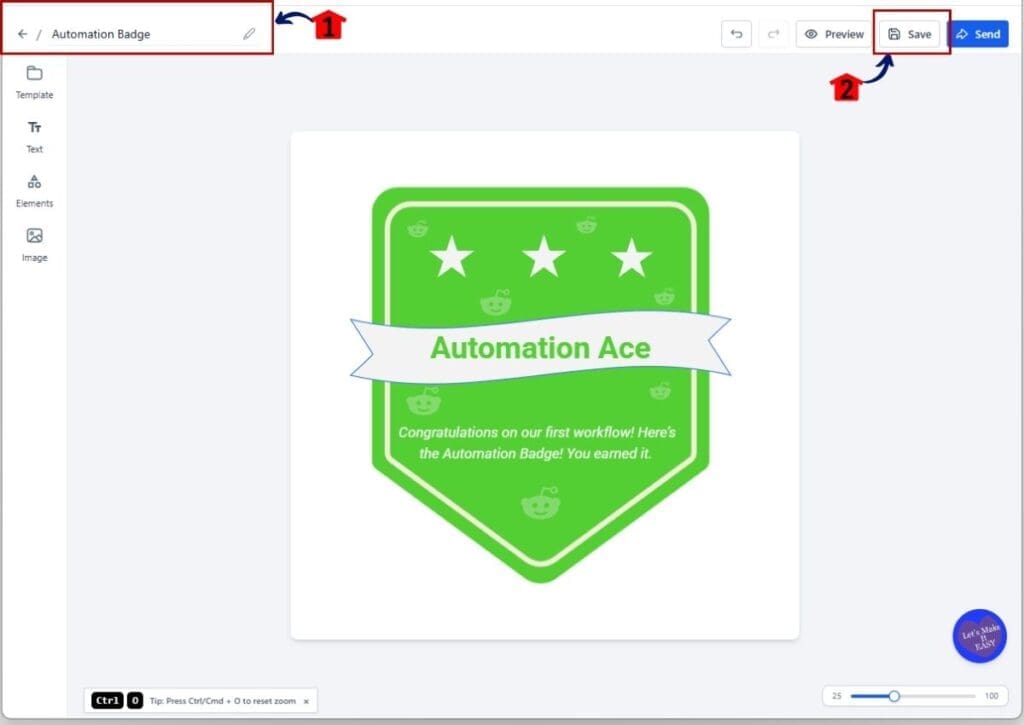Send the finished badge
The width and height of the screenshot is (1024, 725).
coord(979,33)
